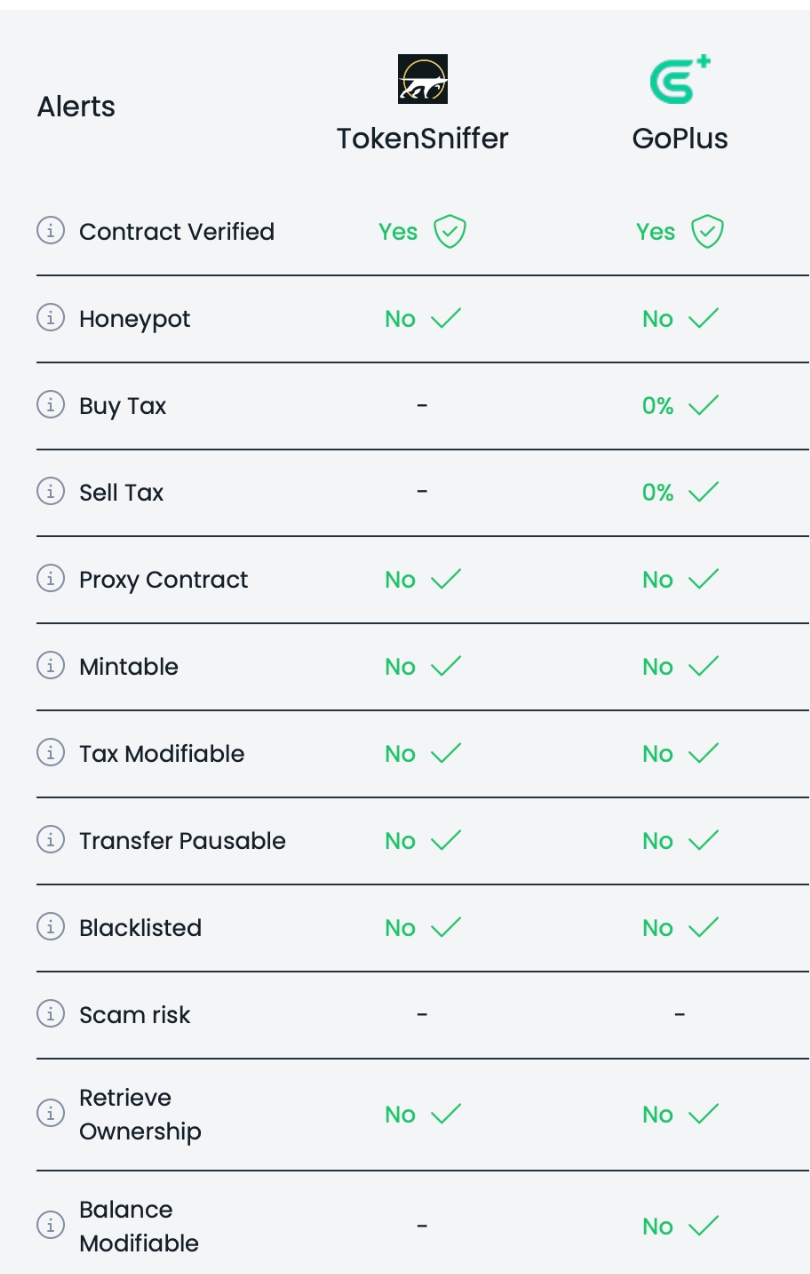Click the Blacklisted info icon
This screenshot has height=1274, width=810.
pos(50,927)
